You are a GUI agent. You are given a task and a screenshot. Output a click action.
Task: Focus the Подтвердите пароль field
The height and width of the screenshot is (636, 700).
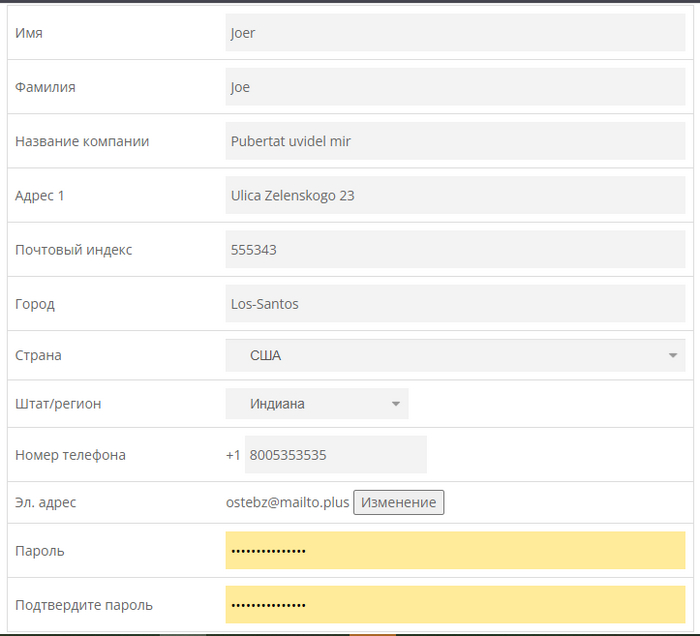[x=455, y=605]
